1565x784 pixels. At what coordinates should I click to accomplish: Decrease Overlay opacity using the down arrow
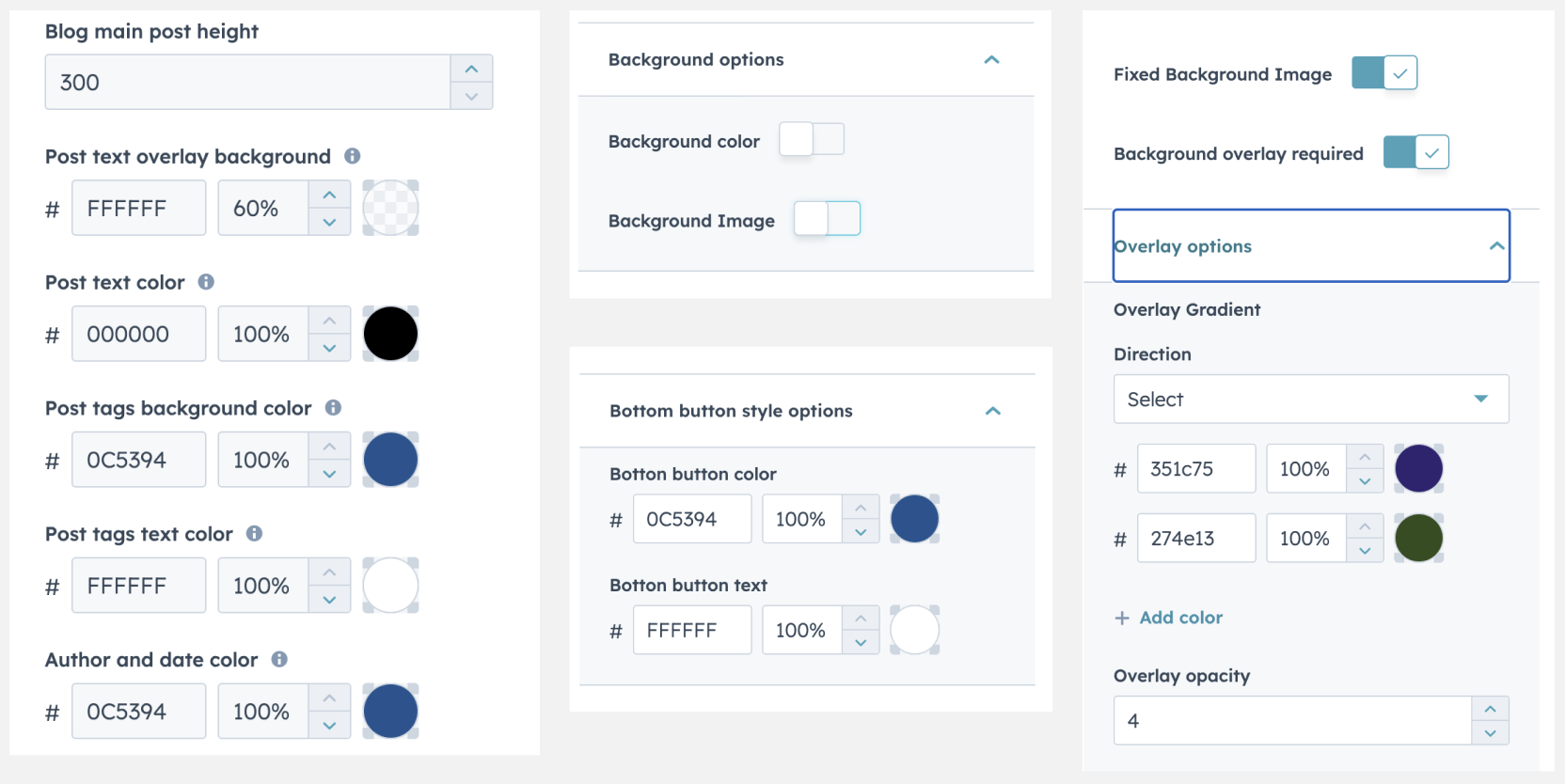pos(1490,733)
